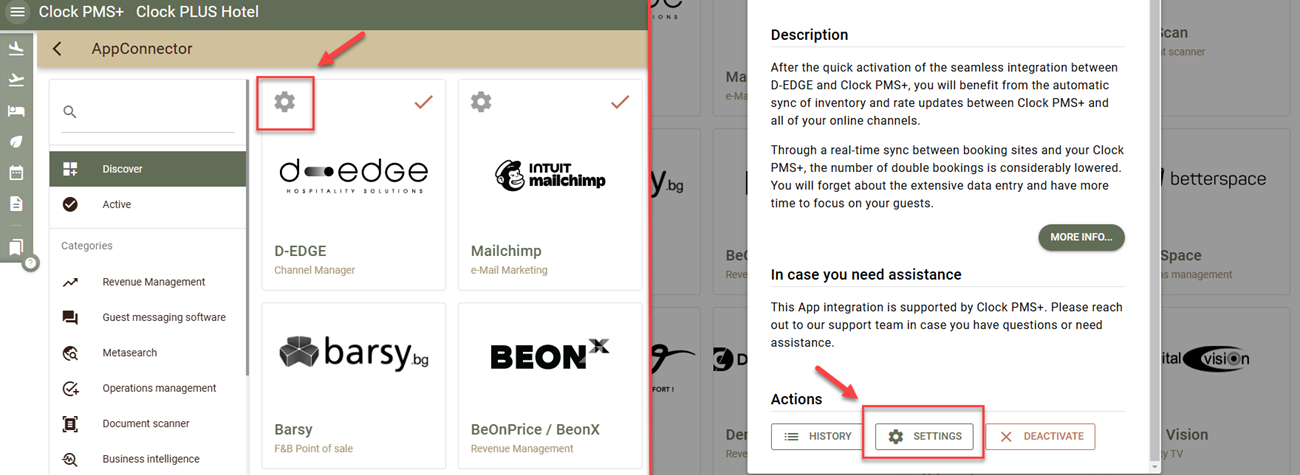Open the bookmark book icon in sidebar
1300x475 pixels.
pyautogui.click(x=15, y=247)
